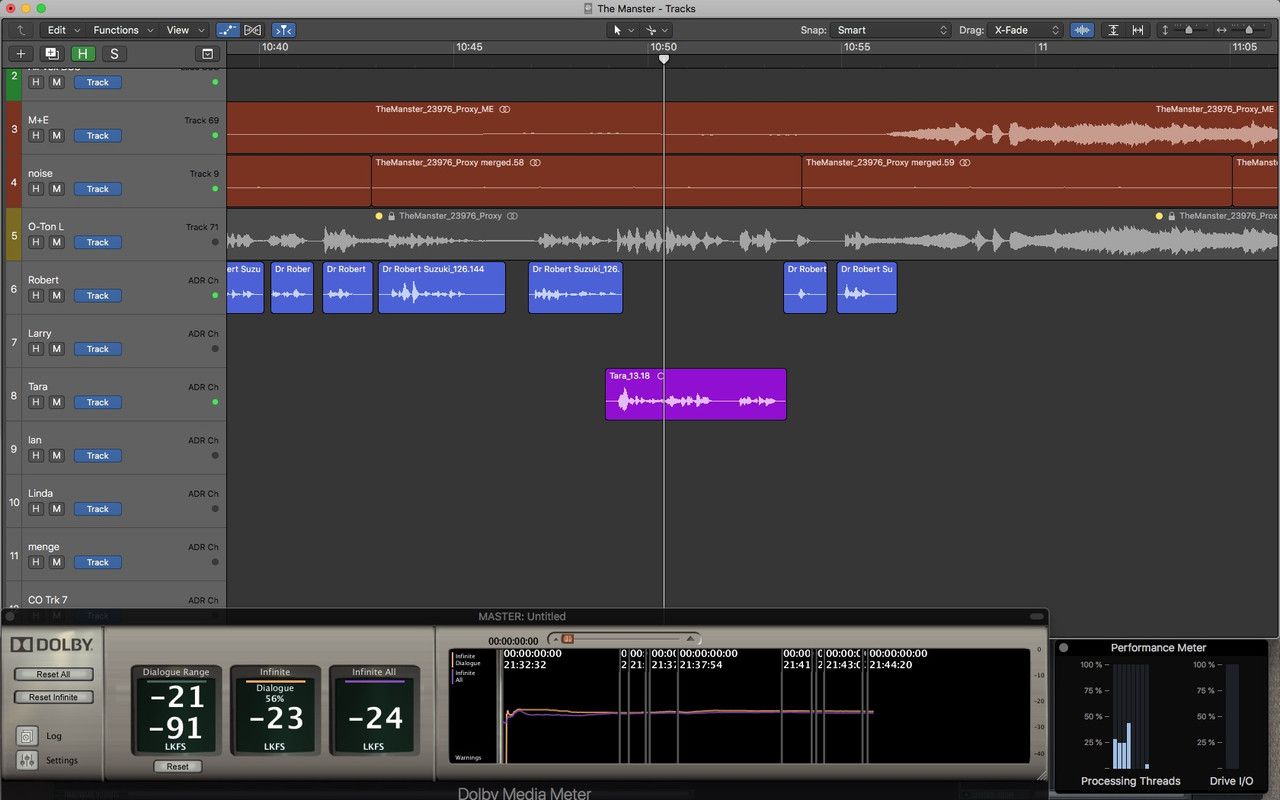Toggle the global Solo (S) button

pyautogui.click(x=114, y=54)
